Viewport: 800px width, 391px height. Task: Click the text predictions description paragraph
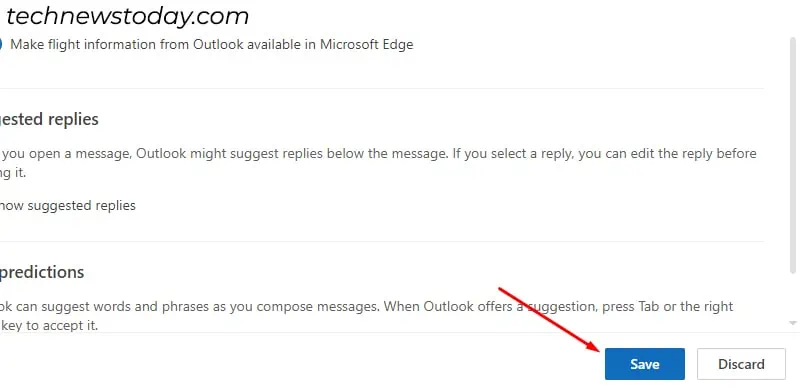tap(366, 315)
